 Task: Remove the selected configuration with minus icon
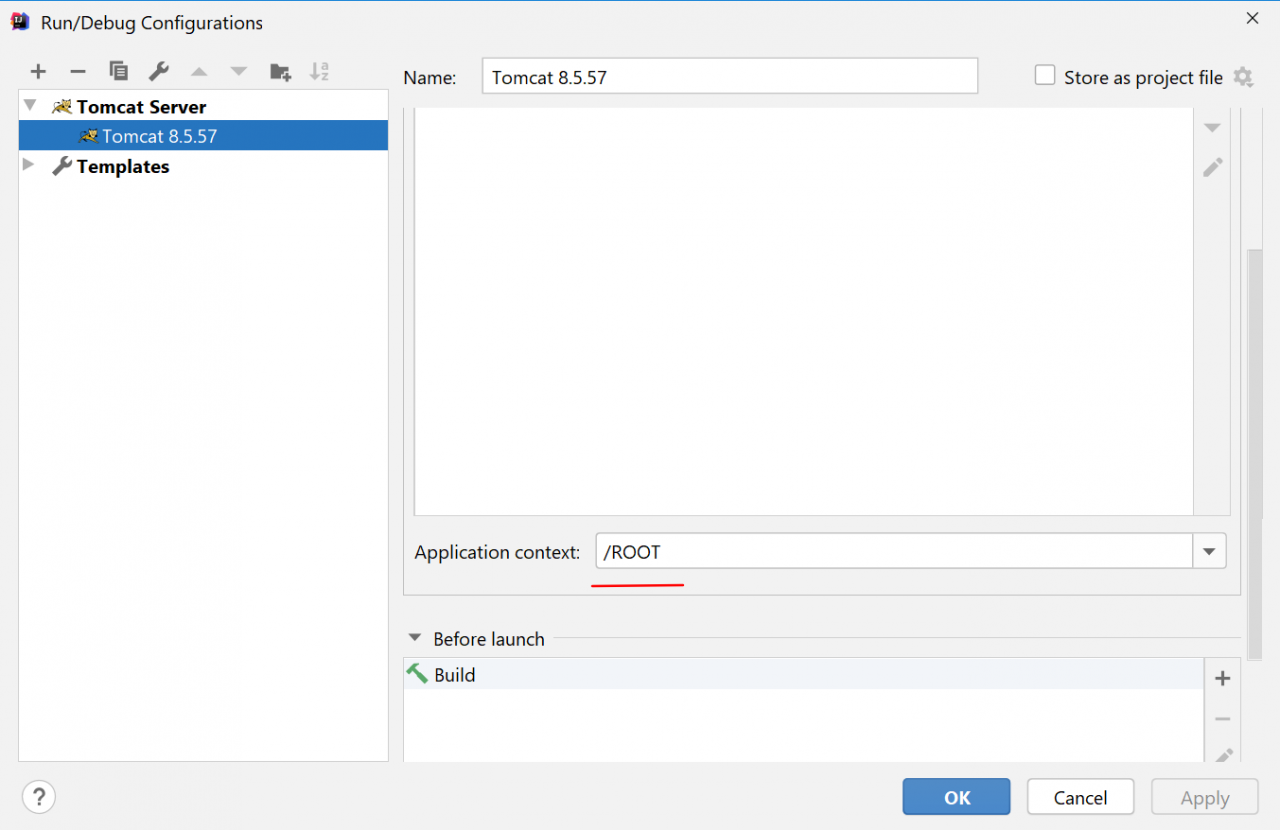click(78, 71)
